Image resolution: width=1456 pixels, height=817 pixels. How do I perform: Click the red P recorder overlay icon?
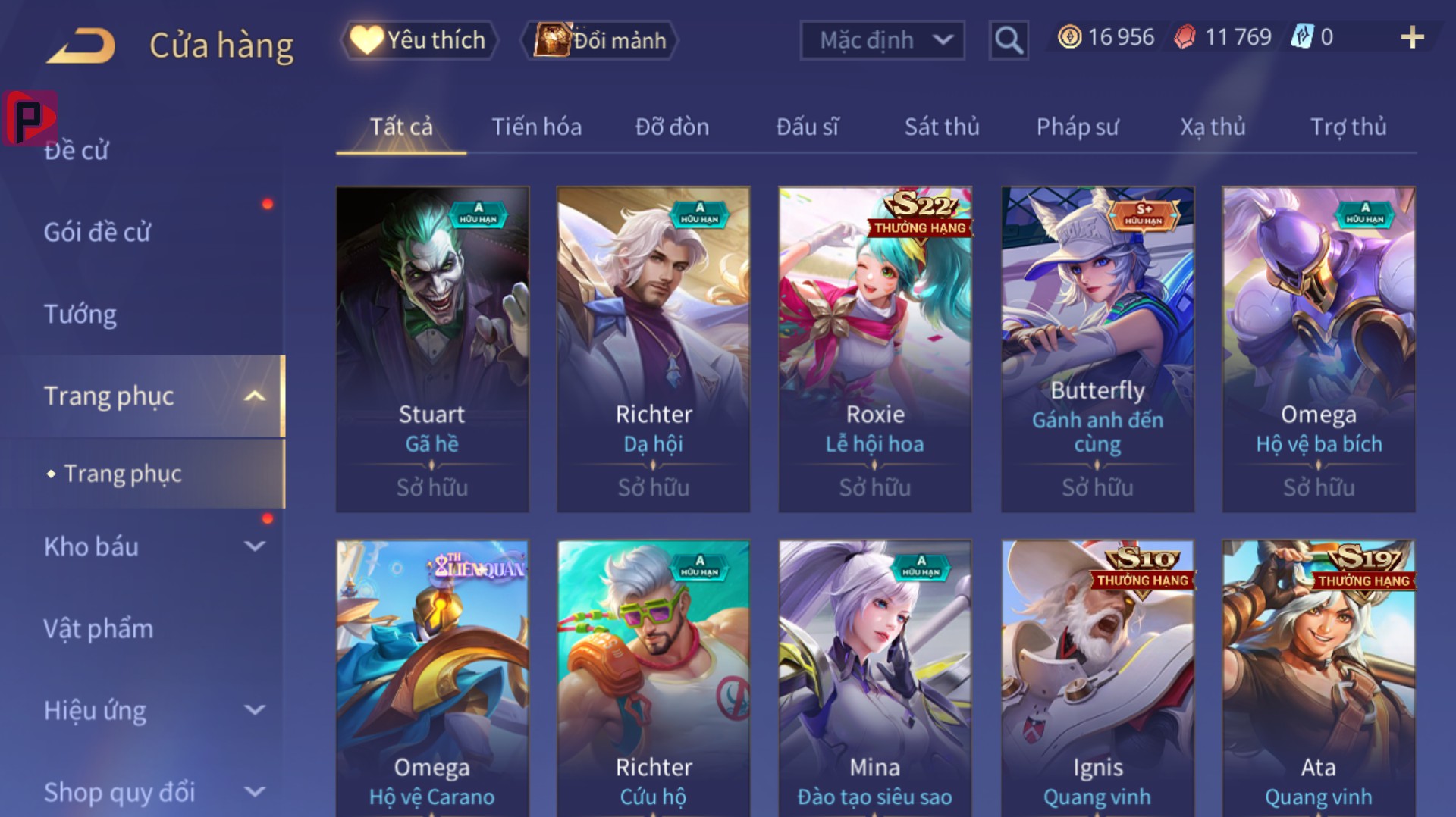[x=30, y=118]
